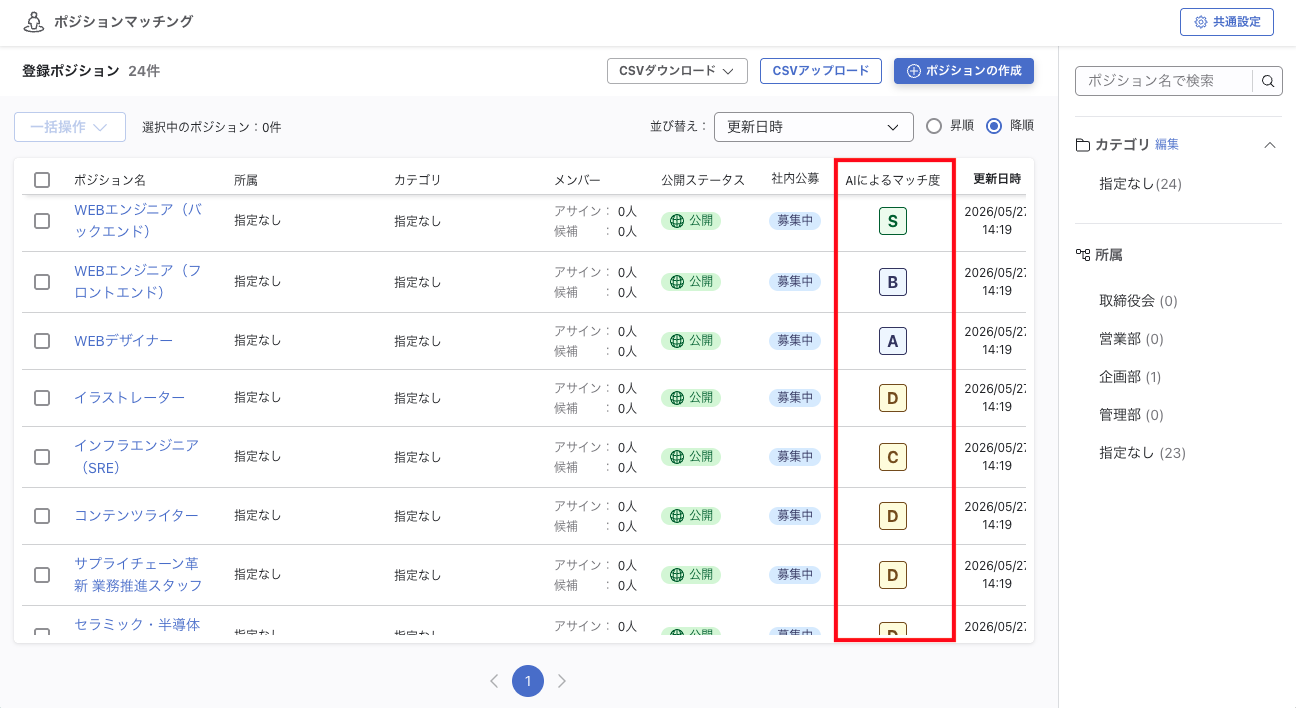Viewport: 1296px width, 708px height.
Task: Click 募集中 tag in インフラエンジニア row
Action: (795, 457)
